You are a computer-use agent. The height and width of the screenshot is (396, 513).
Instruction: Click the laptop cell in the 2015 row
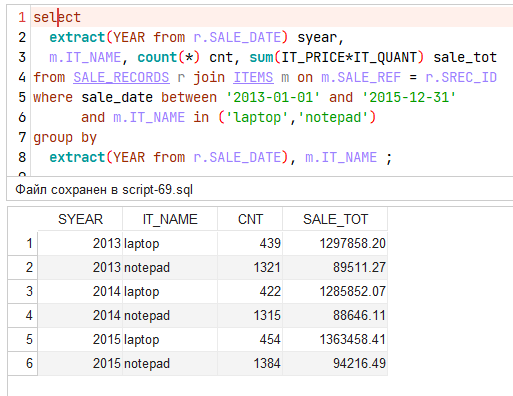[x=170, y=339]
